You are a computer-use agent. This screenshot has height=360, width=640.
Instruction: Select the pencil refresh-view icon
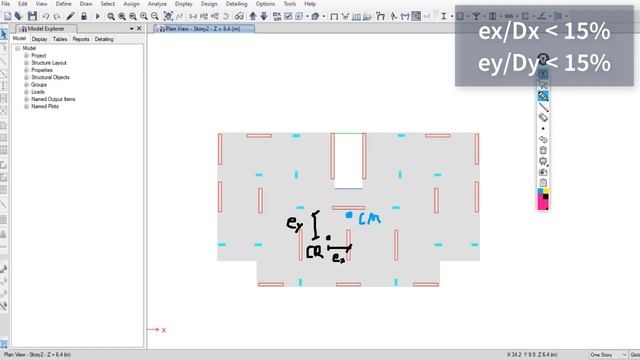point(71,16)
